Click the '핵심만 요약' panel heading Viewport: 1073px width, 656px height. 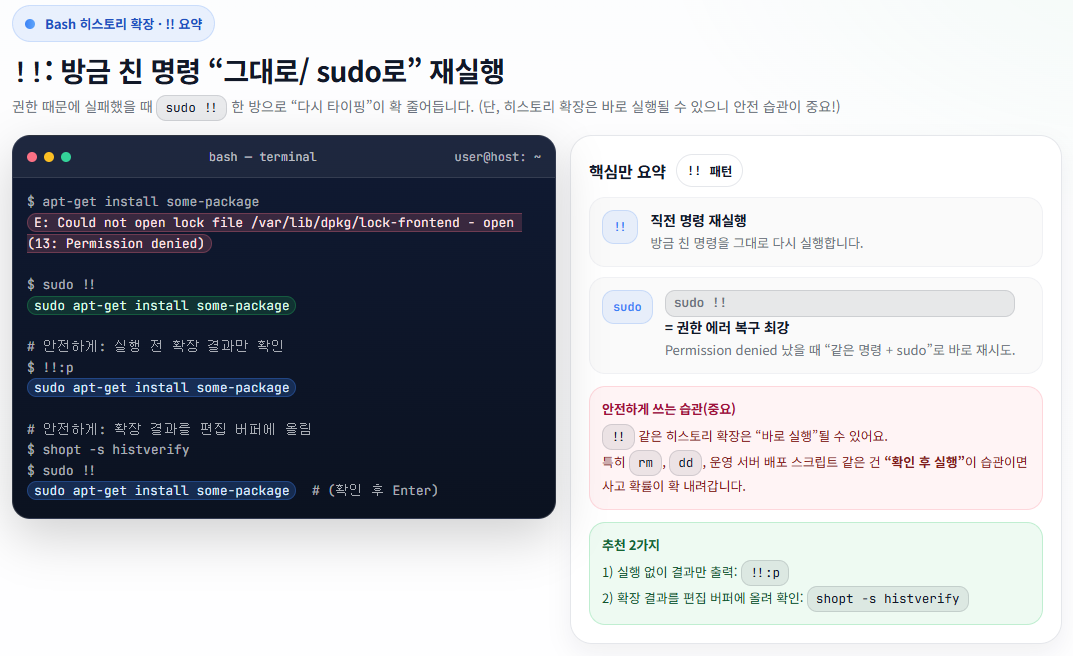[x=627, y=172]
